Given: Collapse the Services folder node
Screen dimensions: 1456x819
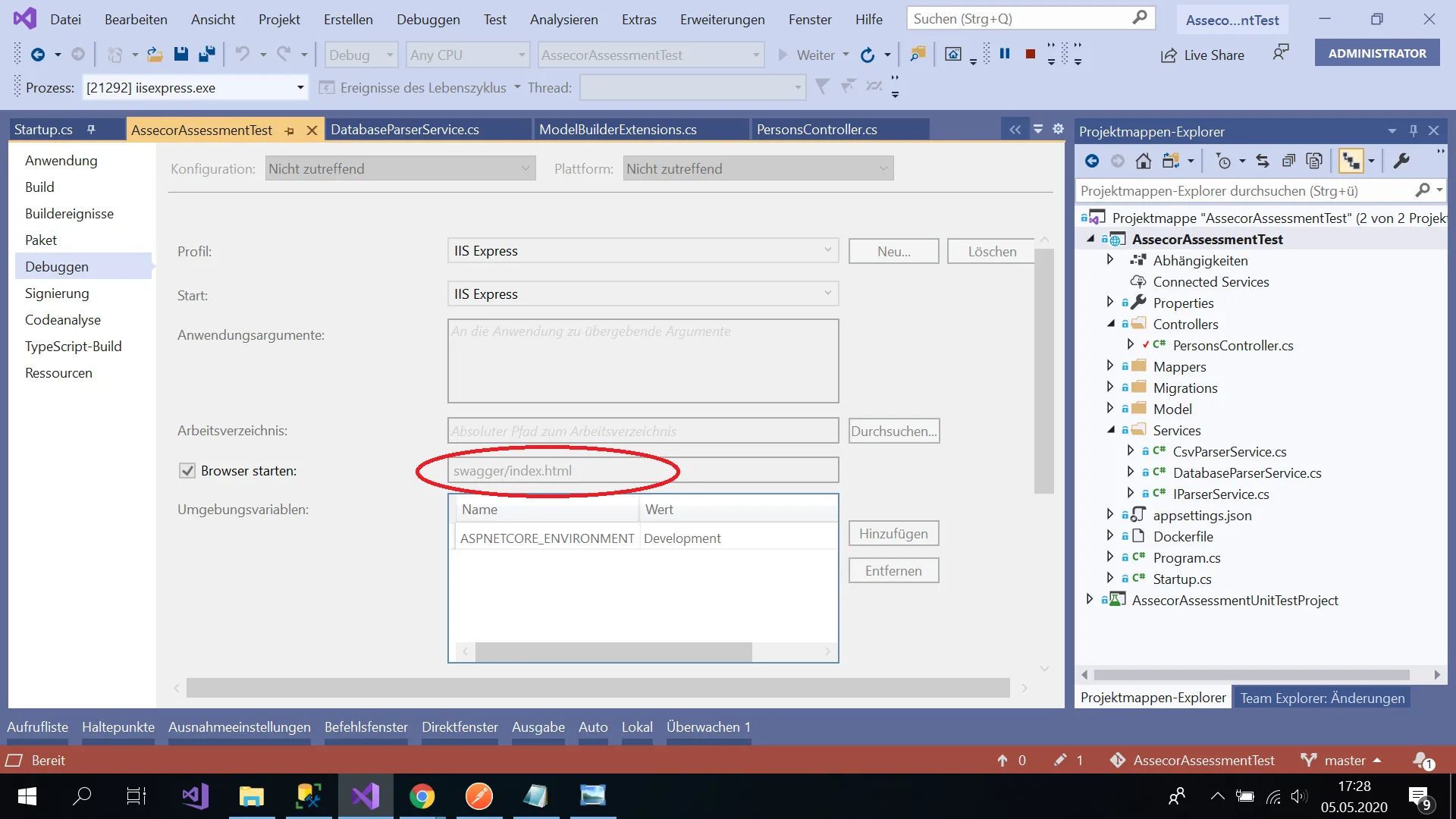Looking at the screenshot, I should 1110,430.
